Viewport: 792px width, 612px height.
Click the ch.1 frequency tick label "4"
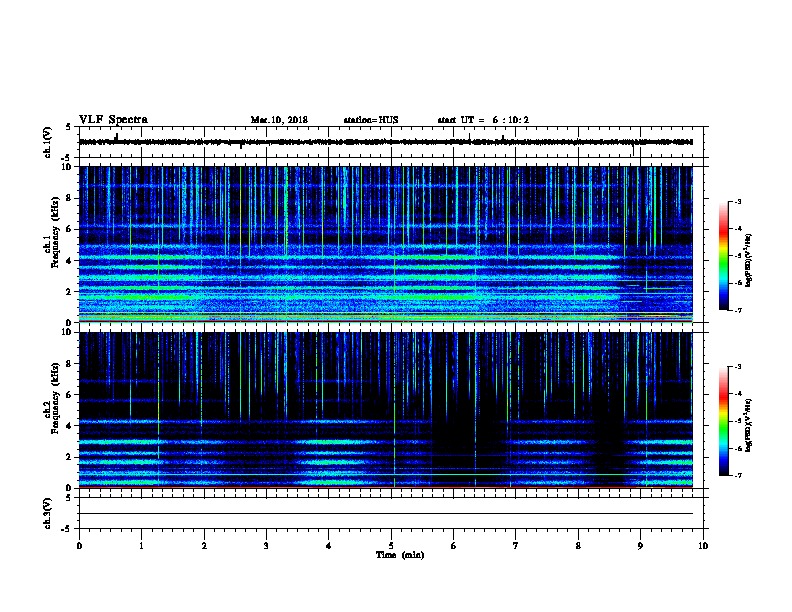pyautogui.click(x=69, y=261)
